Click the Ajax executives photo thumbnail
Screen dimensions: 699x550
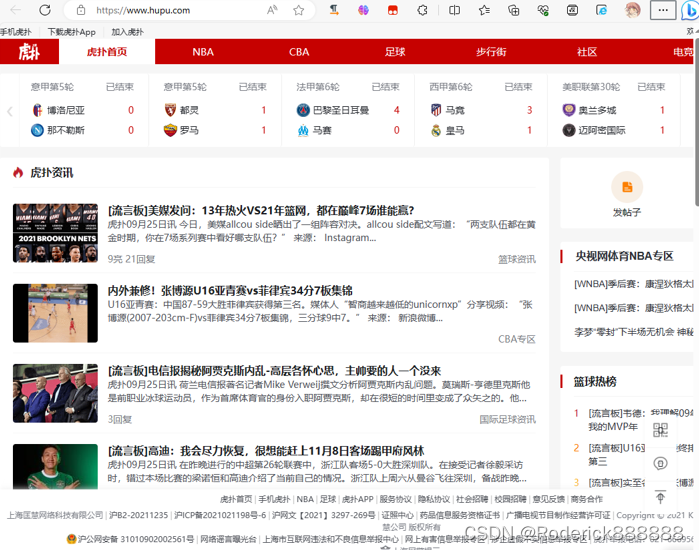click(55, 393)
